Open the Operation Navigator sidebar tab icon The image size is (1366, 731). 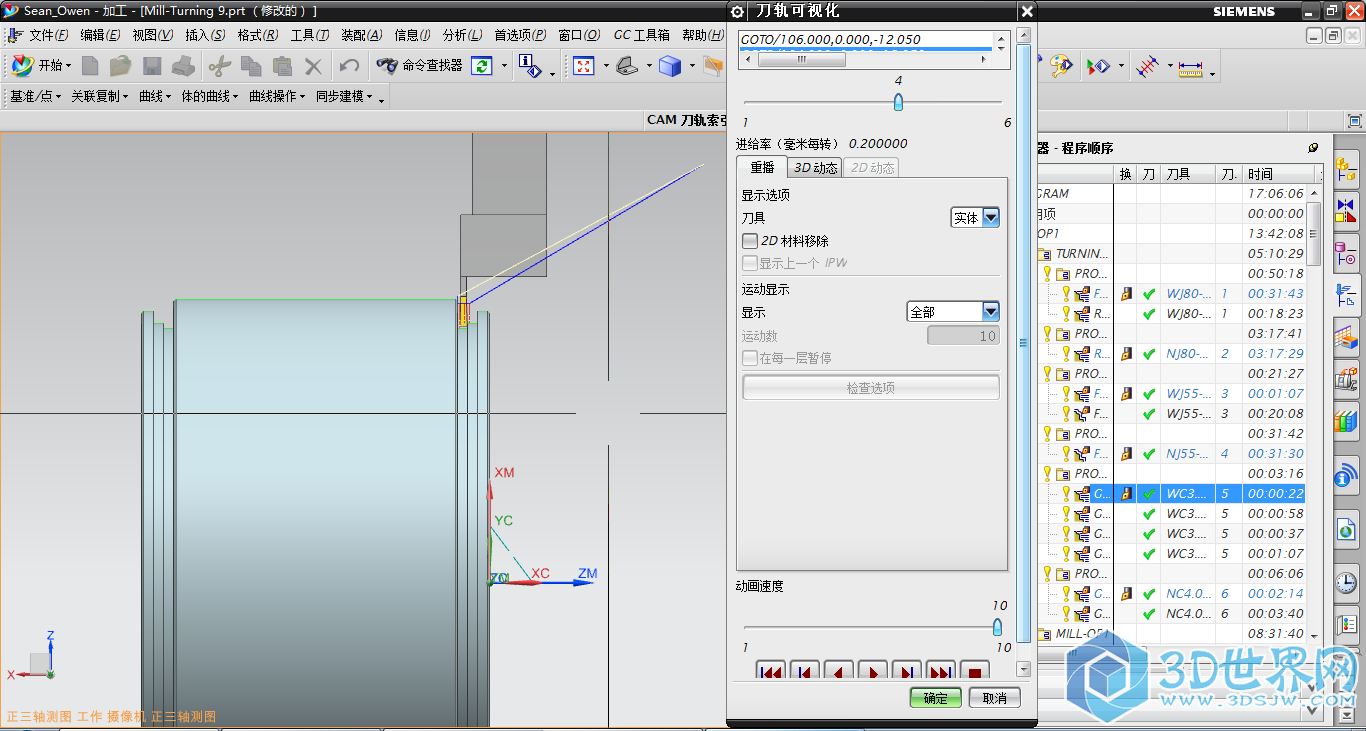coord(1346,295)
